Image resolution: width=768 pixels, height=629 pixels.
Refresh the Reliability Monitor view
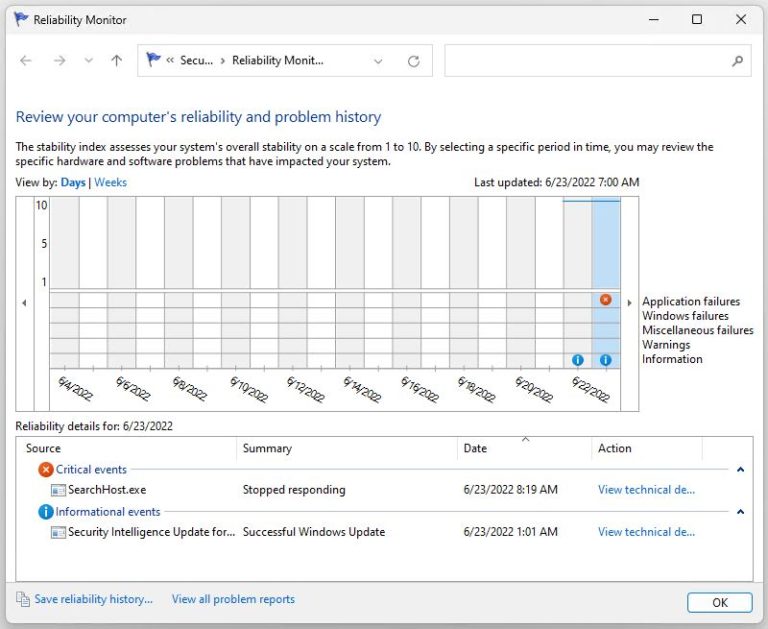click(413, 61)
